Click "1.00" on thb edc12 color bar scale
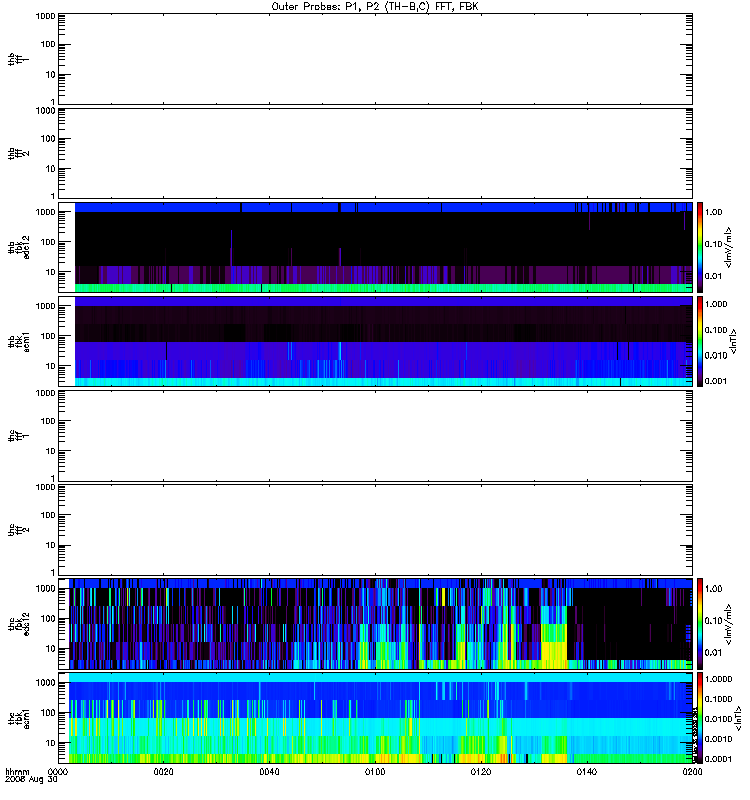Image resolution: width=750 pixels, height=800 pixels. (713, 212)
